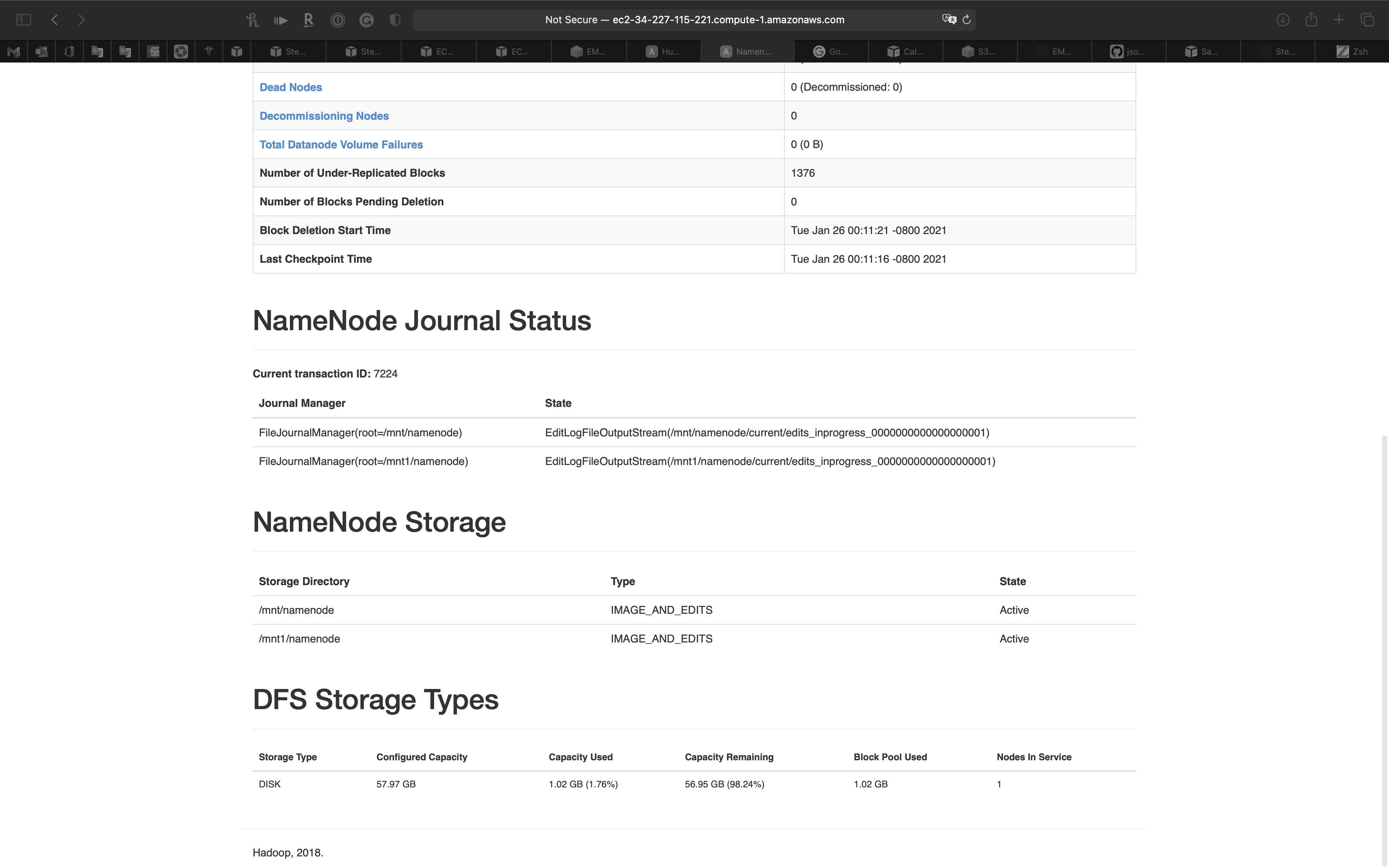Reload the current page
The width and height of the screenshot is (1389, 868).
pos(967,19)
